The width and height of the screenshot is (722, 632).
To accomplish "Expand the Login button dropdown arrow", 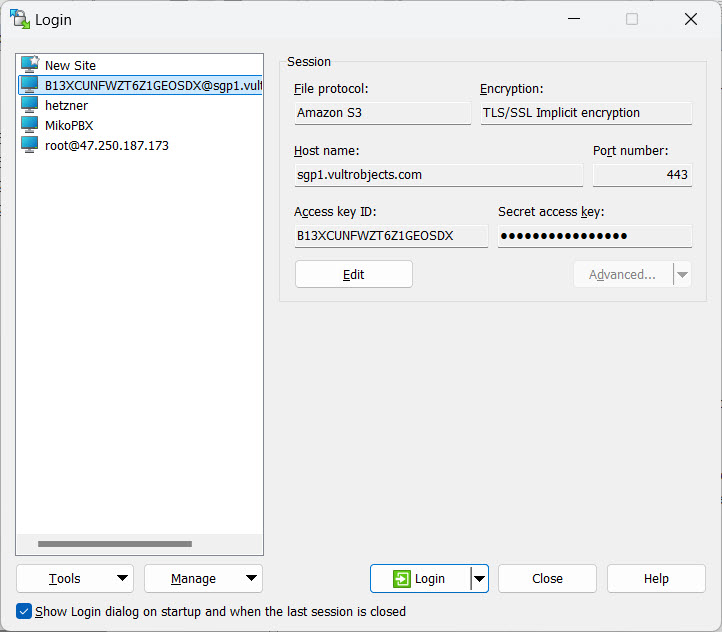I will tap(480, 579).
